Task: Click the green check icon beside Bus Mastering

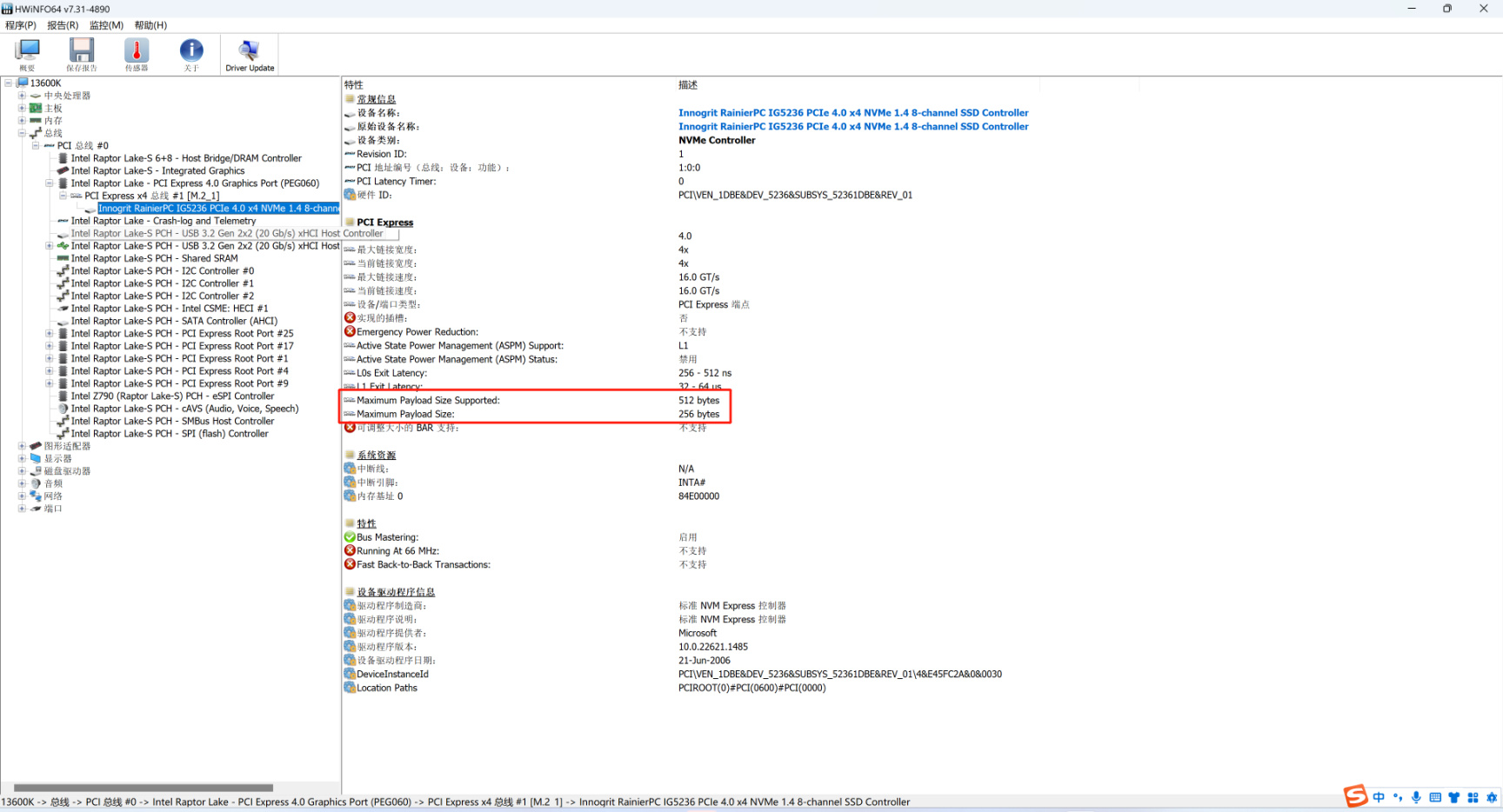Action: 350,537
